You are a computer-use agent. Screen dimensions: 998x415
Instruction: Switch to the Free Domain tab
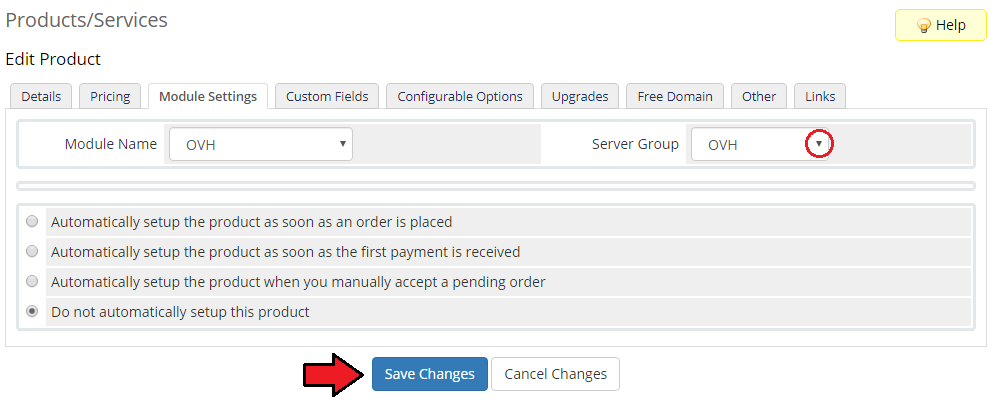[675, 96]
